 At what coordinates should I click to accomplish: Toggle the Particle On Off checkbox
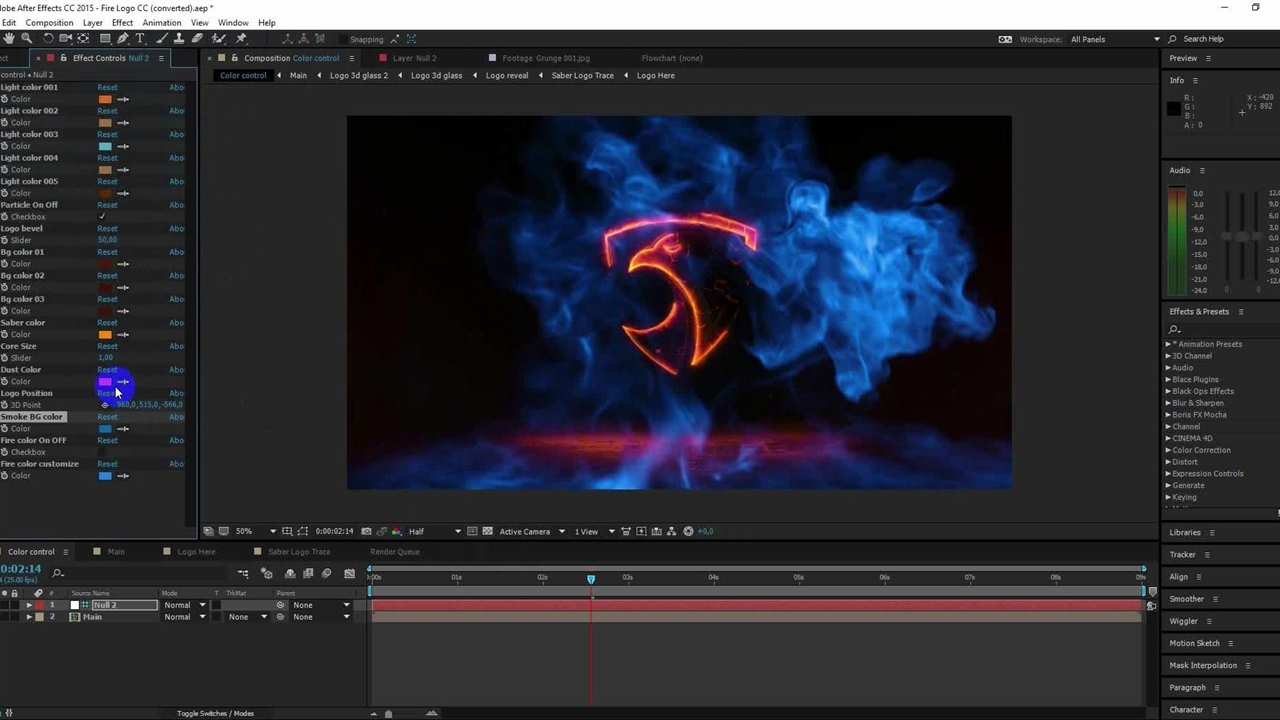102,217
